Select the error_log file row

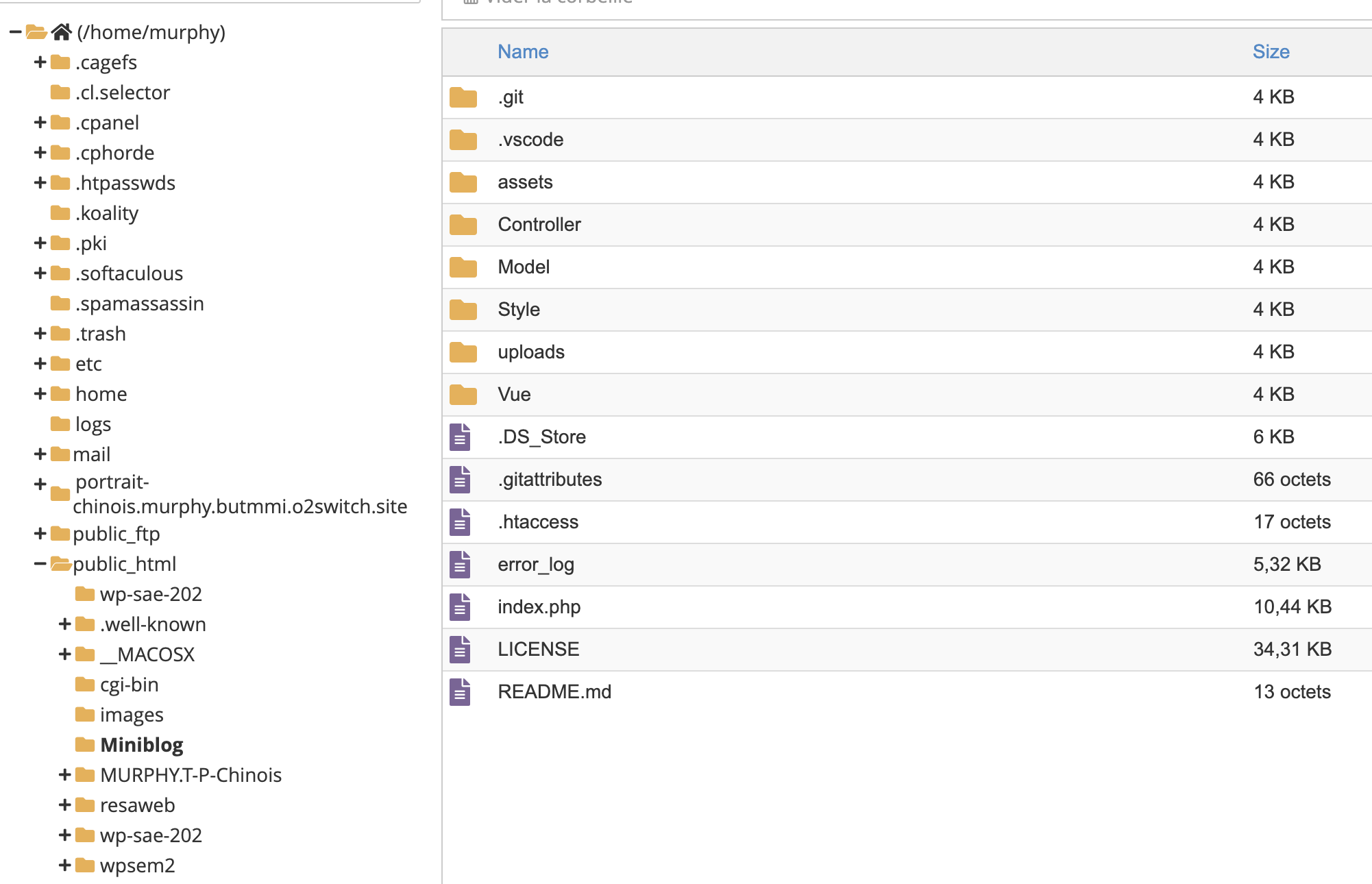pos(536,565)
